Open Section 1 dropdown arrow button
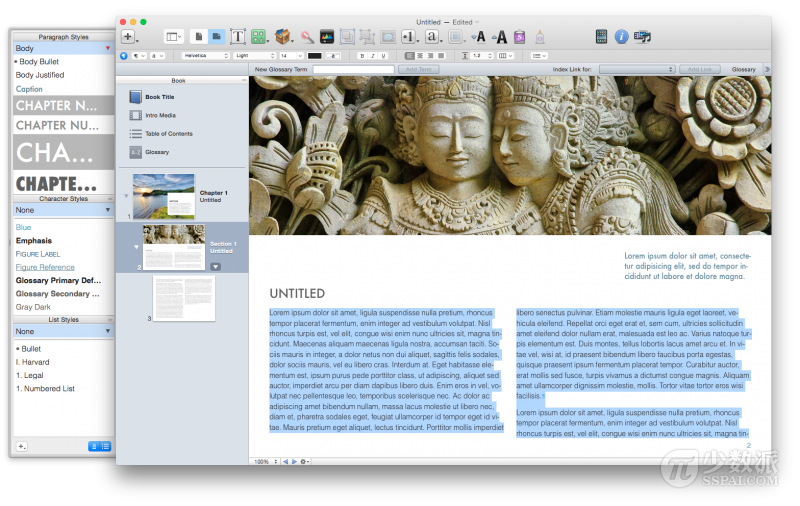800x506 pixels. click(x=215, y=267)
